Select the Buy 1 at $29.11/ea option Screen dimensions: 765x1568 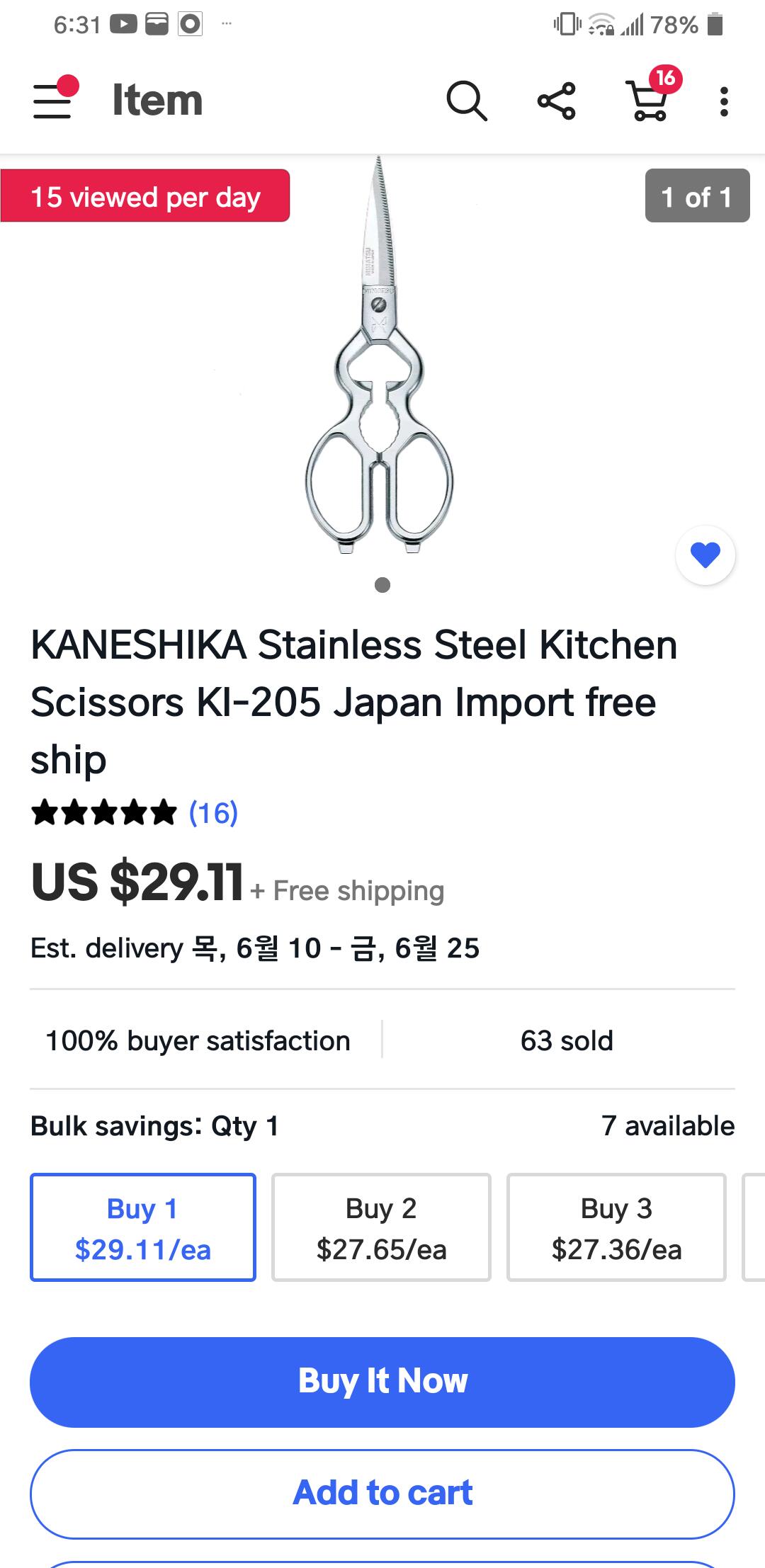tap(143, 1227)
